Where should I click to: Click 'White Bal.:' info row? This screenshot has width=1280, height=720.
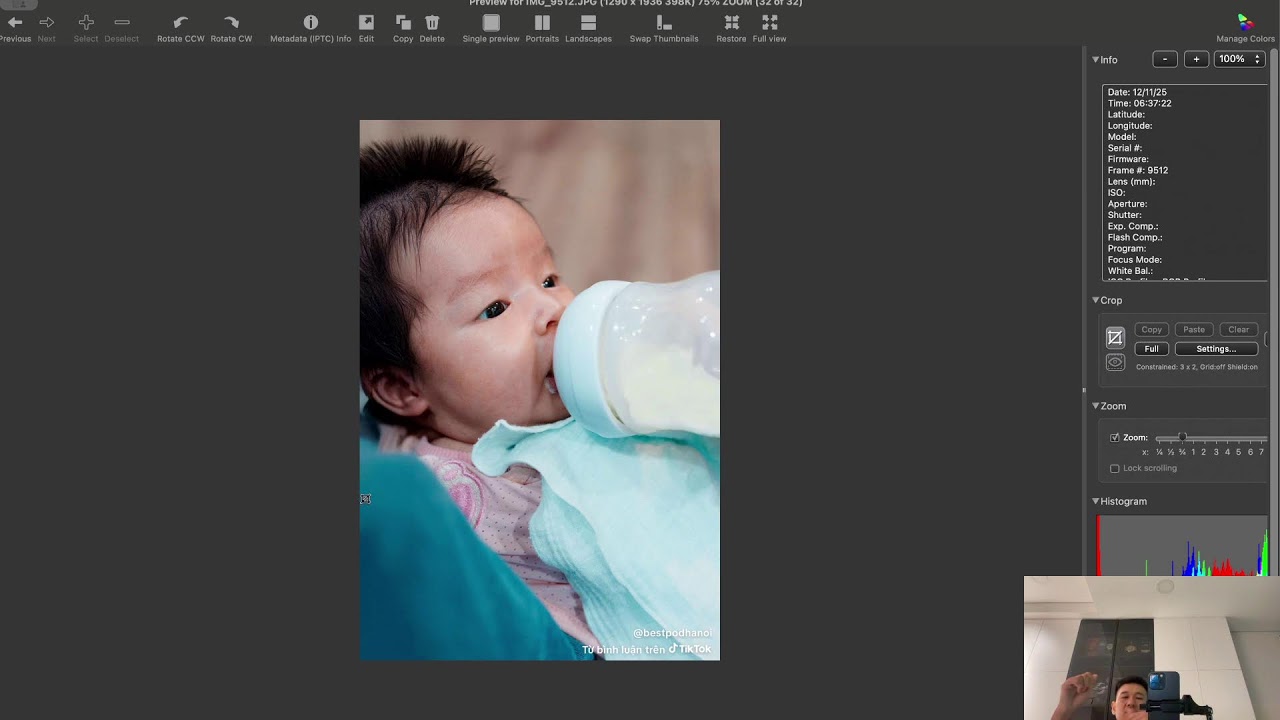1131,271
